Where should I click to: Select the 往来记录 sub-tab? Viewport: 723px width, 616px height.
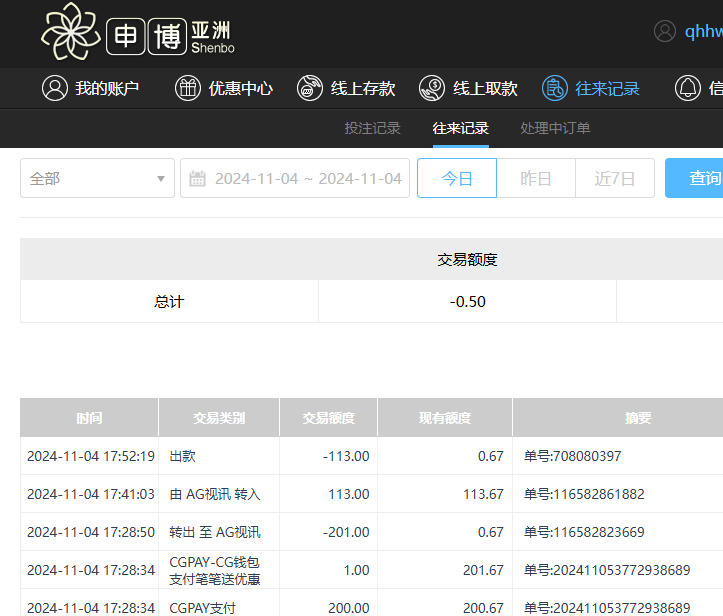coord(460,128)
